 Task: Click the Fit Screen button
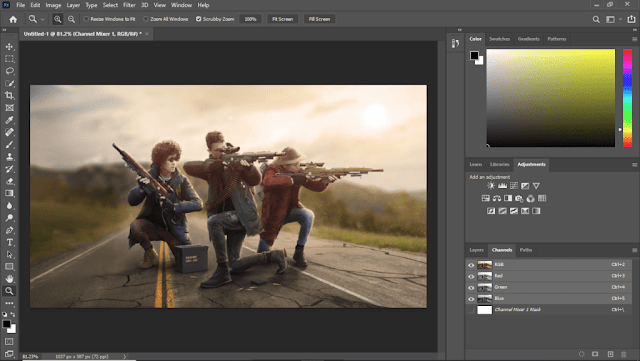click(282, 19)
